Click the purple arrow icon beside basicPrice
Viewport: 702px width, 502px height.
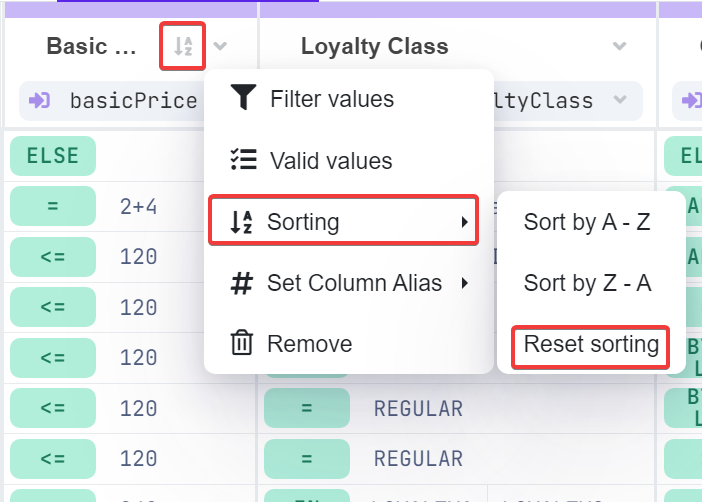click(x=40, y=100)
